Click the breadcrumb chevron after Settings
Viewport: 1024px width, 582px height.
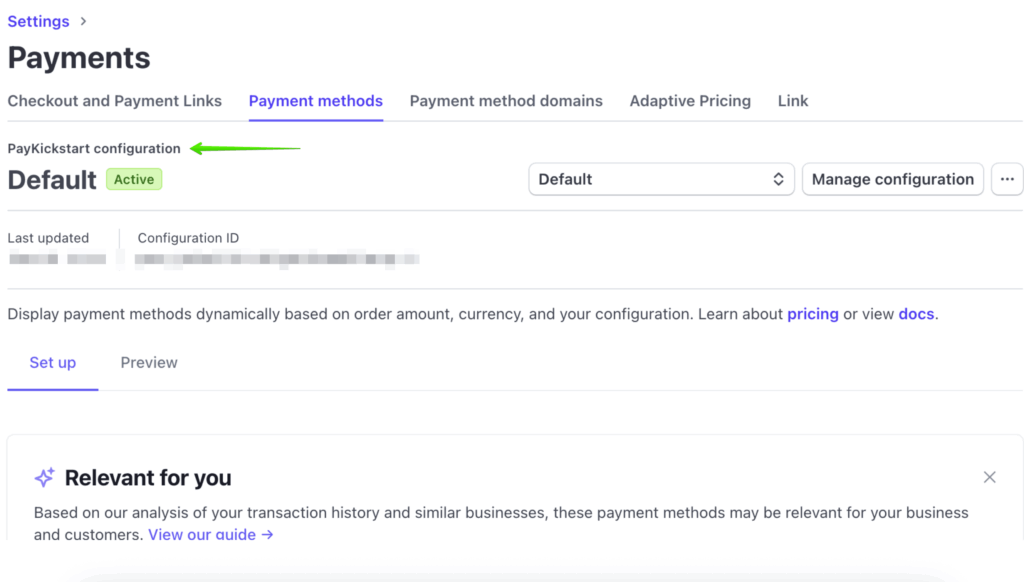pyautogui.click(x=83, y=21)
